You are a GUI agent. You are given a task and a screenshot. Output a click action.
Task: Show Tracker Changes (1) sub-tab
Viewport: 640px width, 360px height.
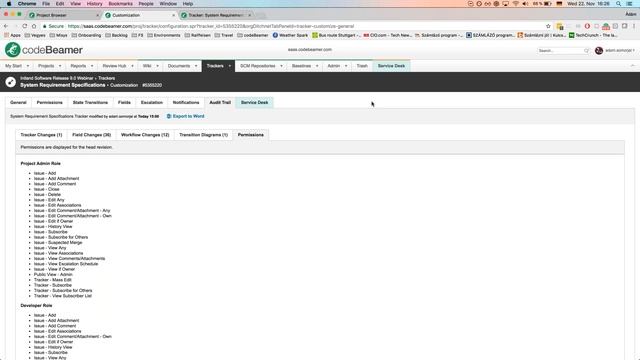[x=41, y=135]
